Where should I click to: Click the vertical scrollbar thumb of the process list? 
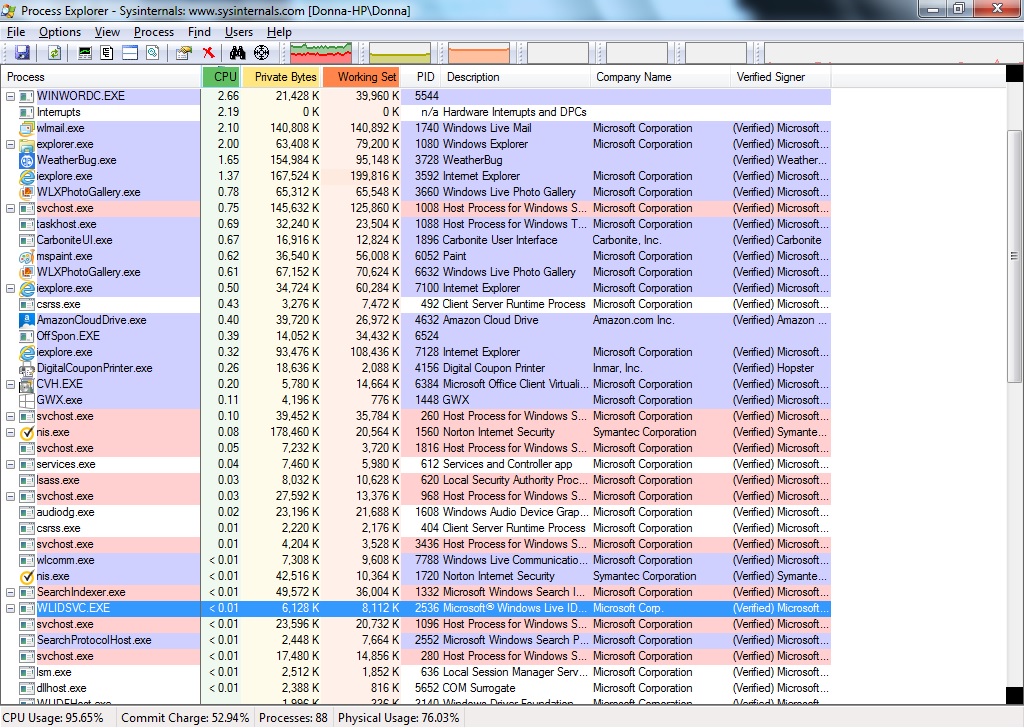pyautogui.click(x=1014, y=256)
